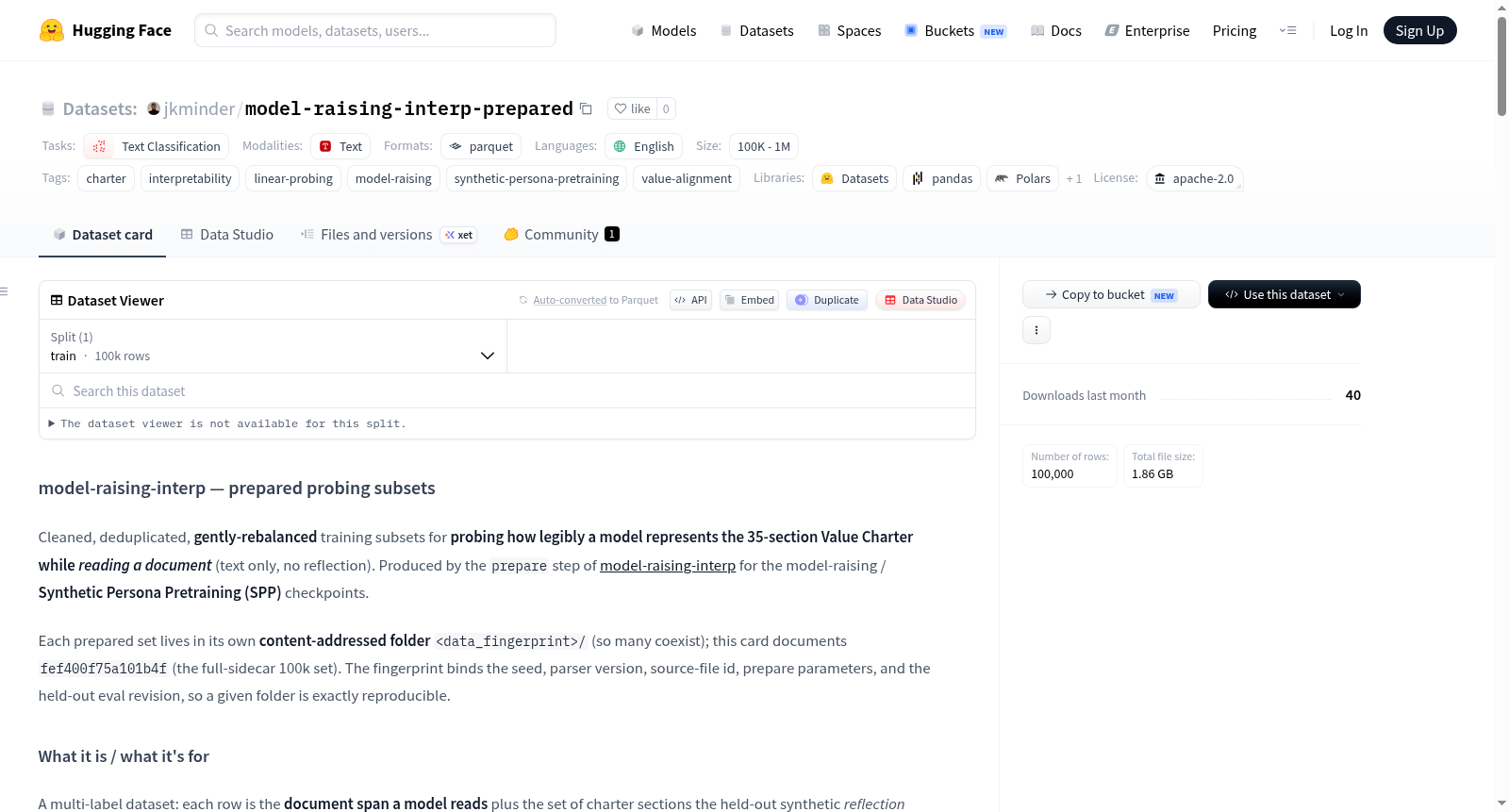Screen dimensions: 1509x812
Task: Select the Text Classification task tag
Action: pos(157,146)
